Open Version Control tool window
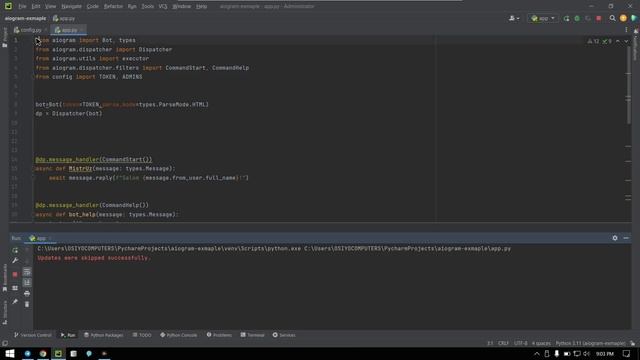This screenshot has width=640, height=360. [33, 335]
